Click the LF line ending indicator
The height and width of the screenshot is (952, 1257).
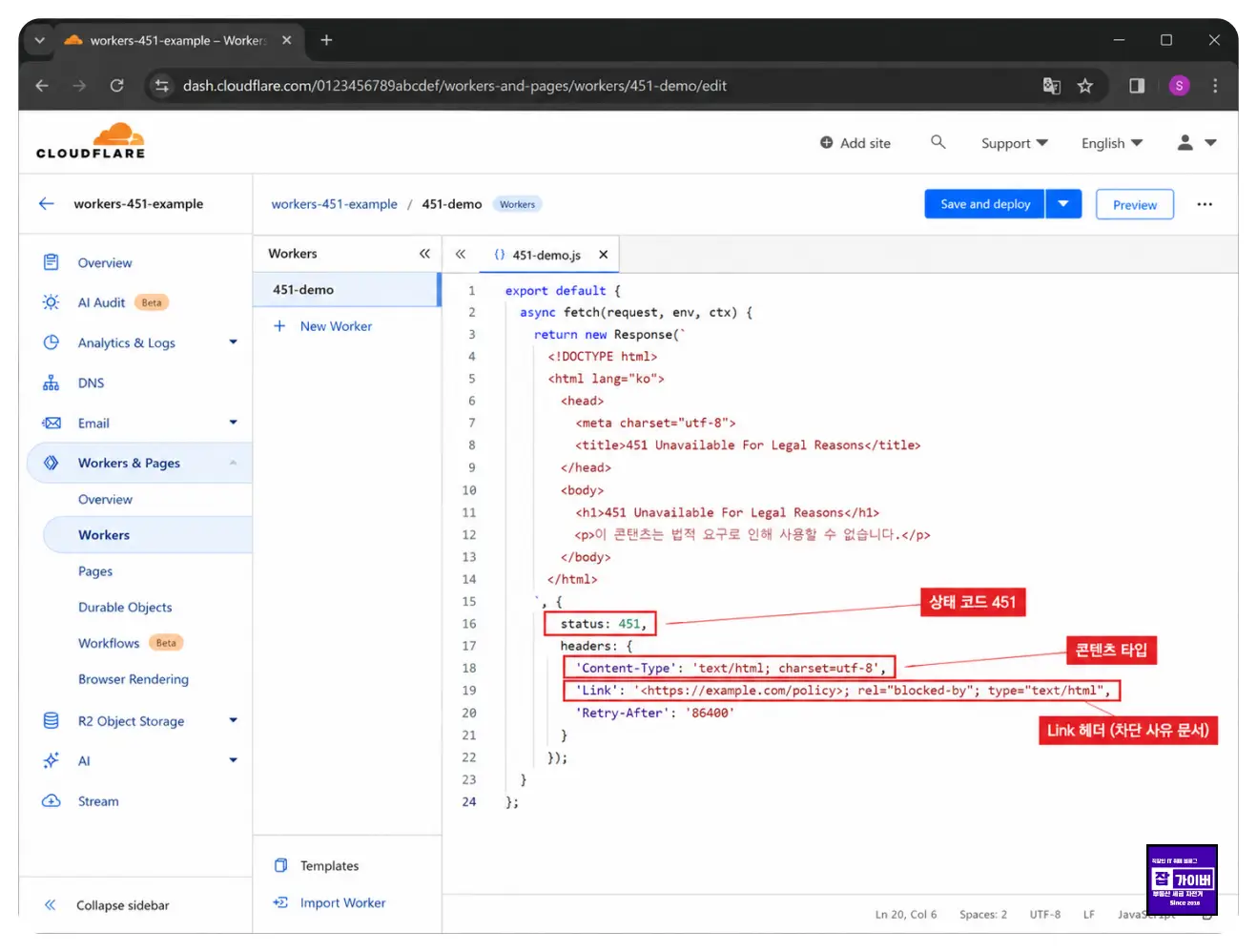tap(1089, 914)
